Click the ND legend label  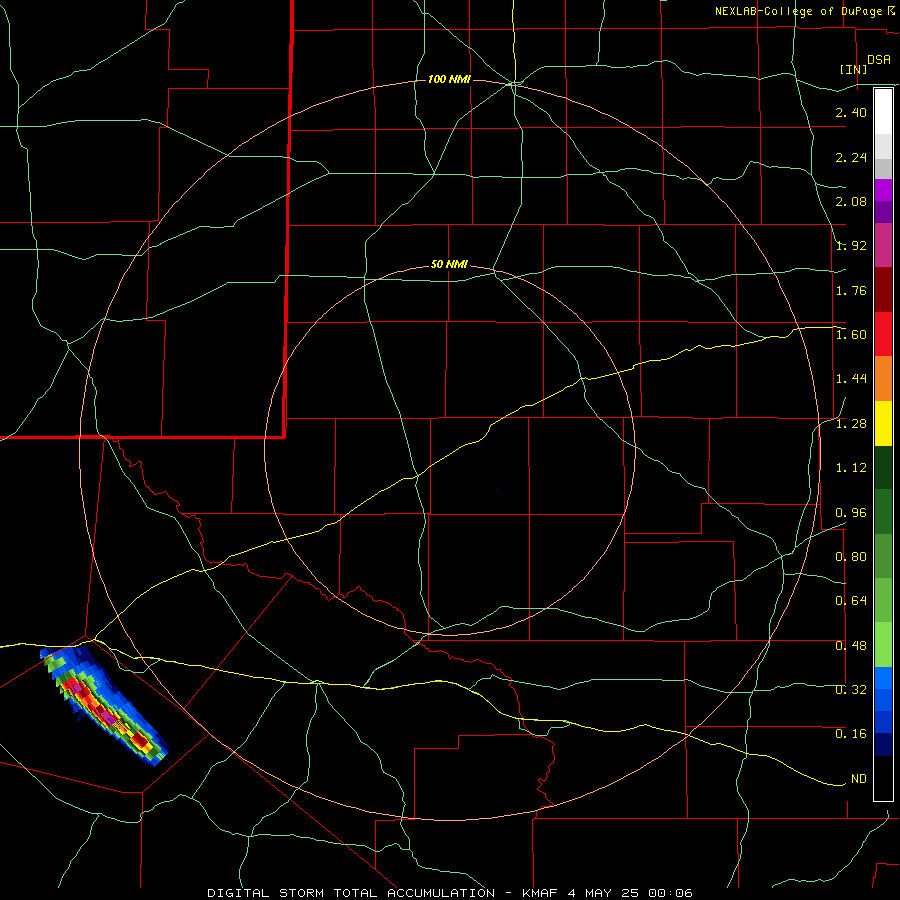859,779
